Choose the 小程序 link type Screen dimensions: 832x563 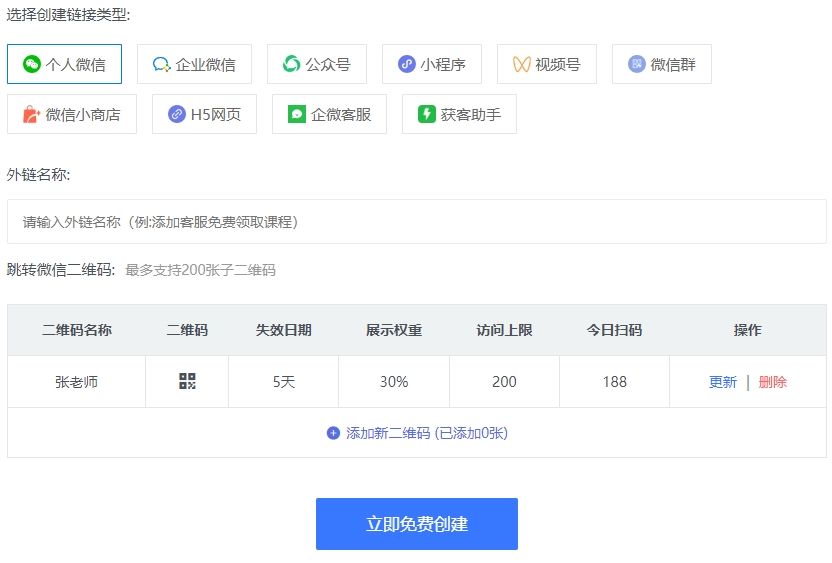pos(432,64)
